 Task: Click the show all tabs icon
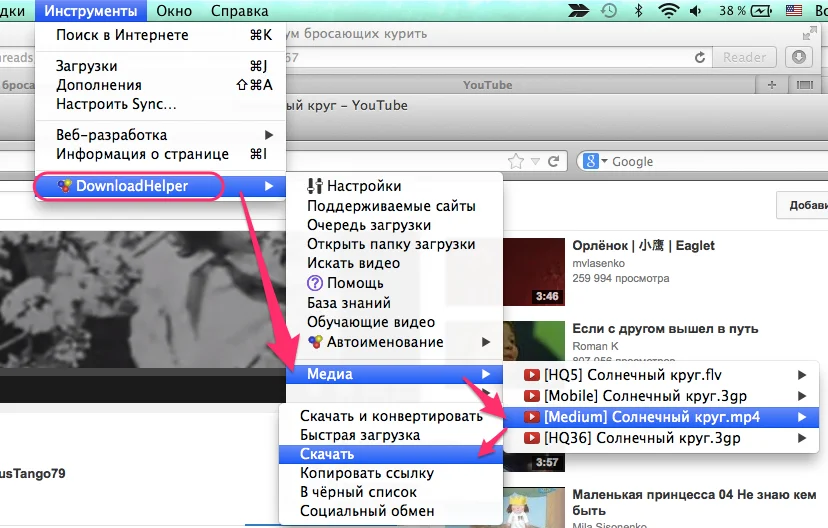805,85
